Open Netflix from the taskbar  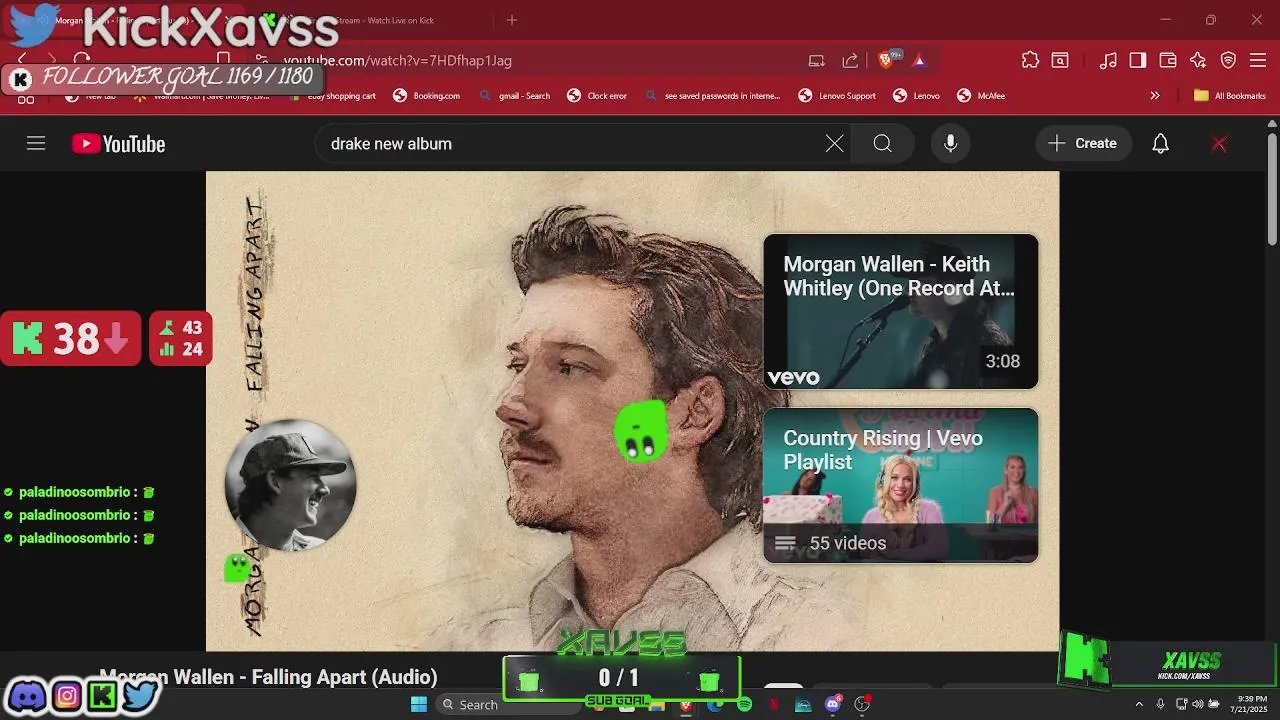click(773, 704)
